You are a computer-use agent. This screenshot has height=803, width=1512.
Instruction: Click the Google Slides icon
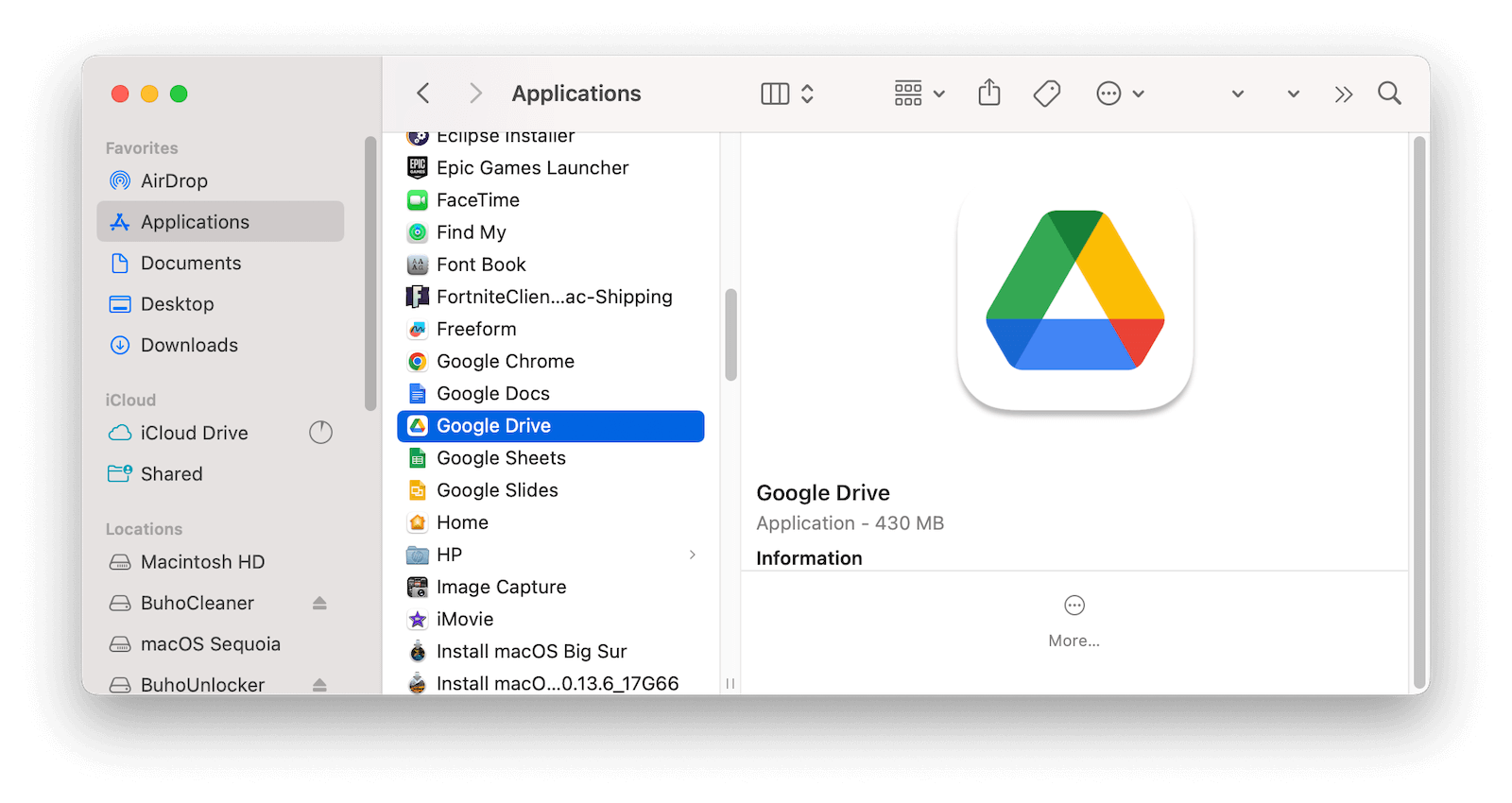point(418,490)
